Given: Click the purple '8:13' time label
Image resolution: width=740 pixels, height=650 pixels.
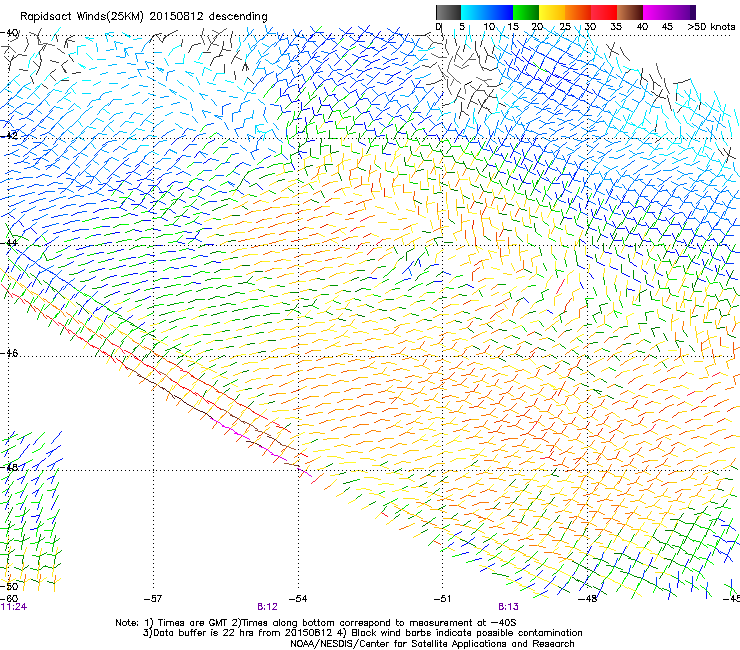Looking at the screenshot, I should coord(508,607).
